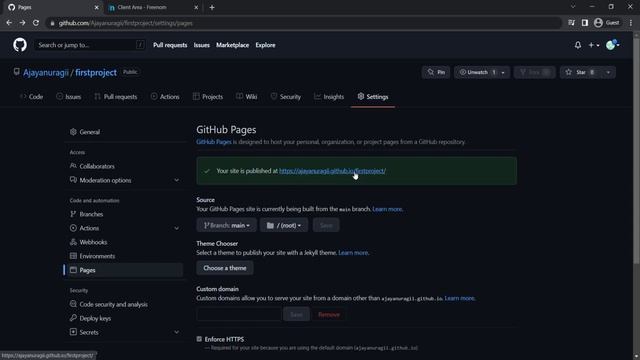Select Pages in settings sidebar
640x360 pixels.
(123, 270)
